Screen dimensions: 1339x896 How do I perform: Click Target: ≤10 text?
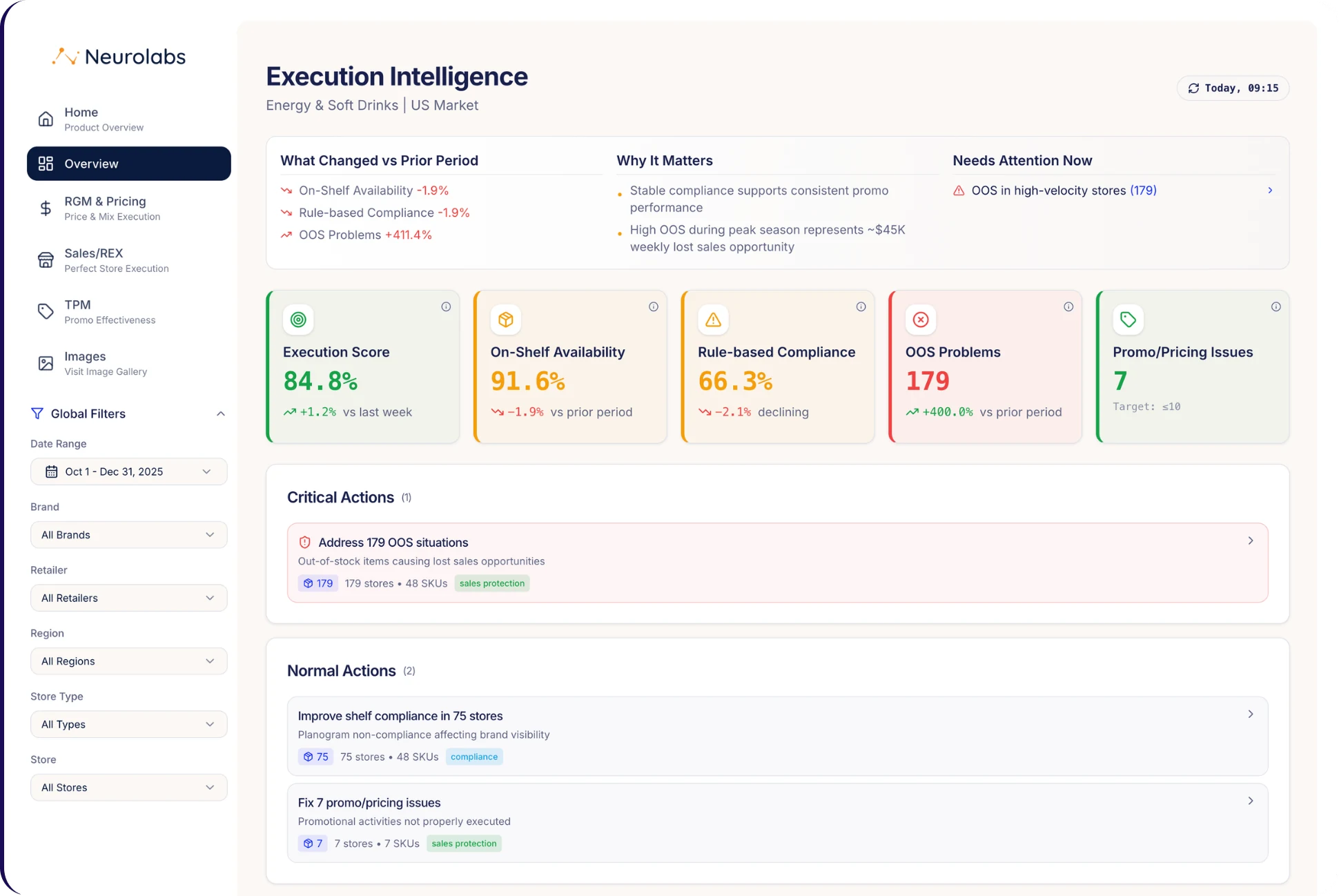[1146, 407]
